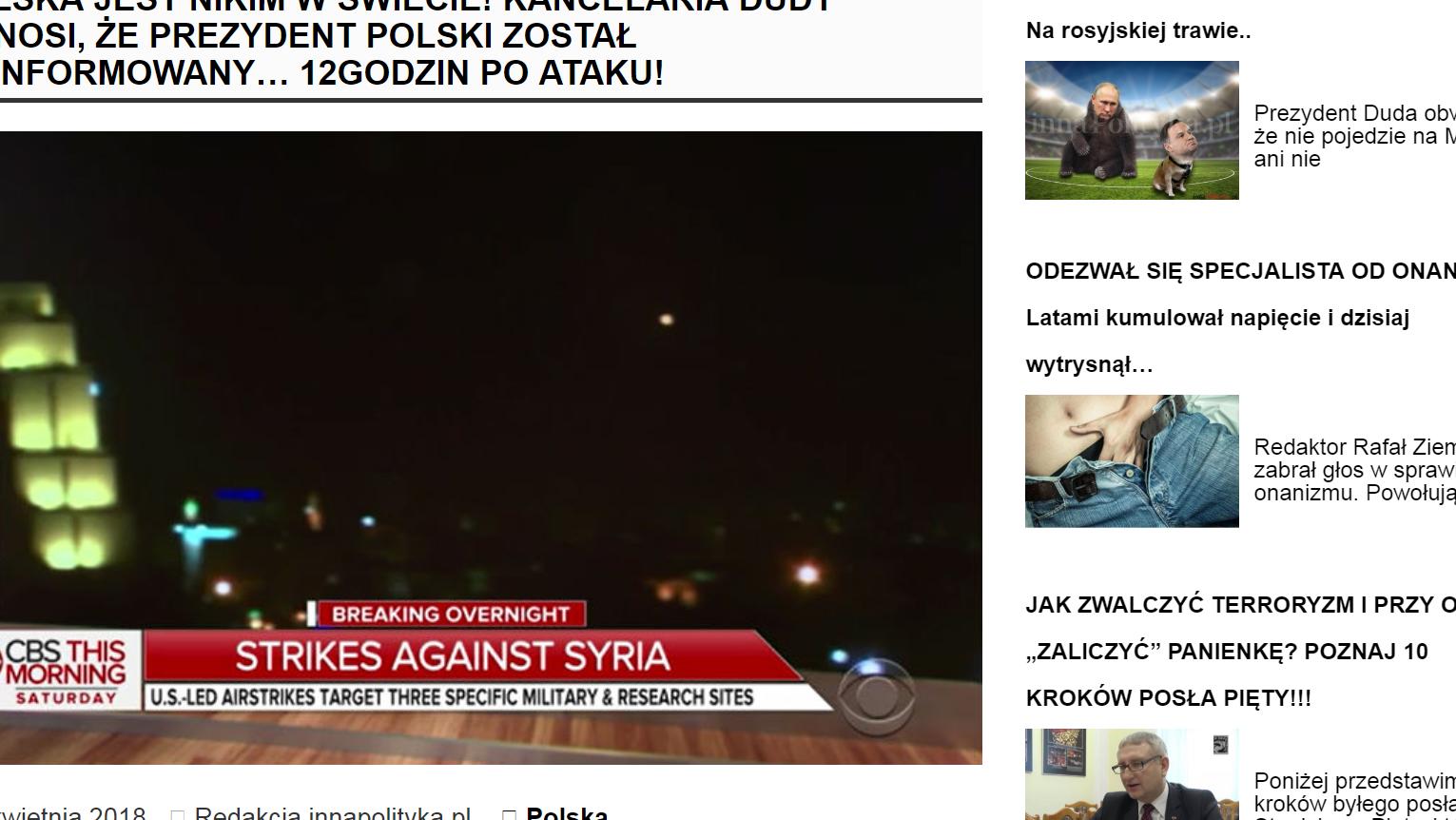1456x820 pixels.
Task: Open the Redakcja innapolityka.pl author link
Action: (333, 814)
